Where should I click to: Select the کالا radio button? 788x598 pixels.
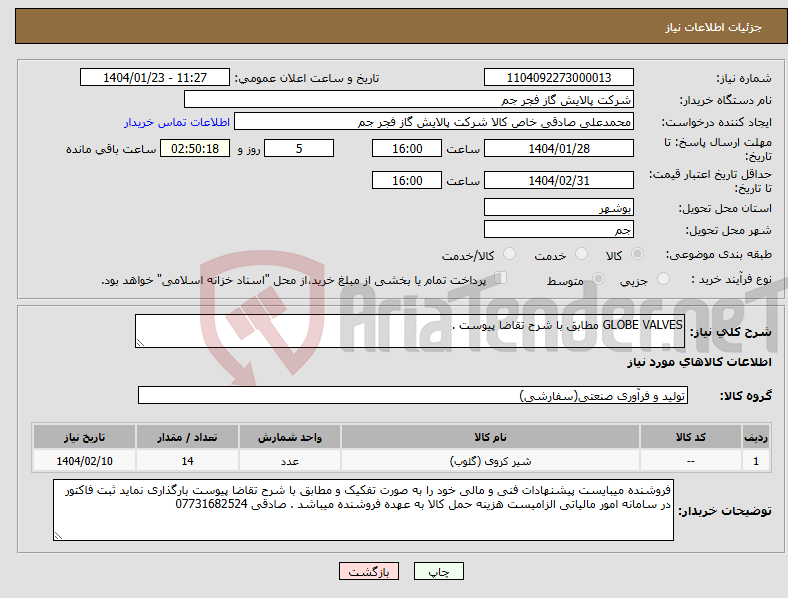(x=637, y=254)
